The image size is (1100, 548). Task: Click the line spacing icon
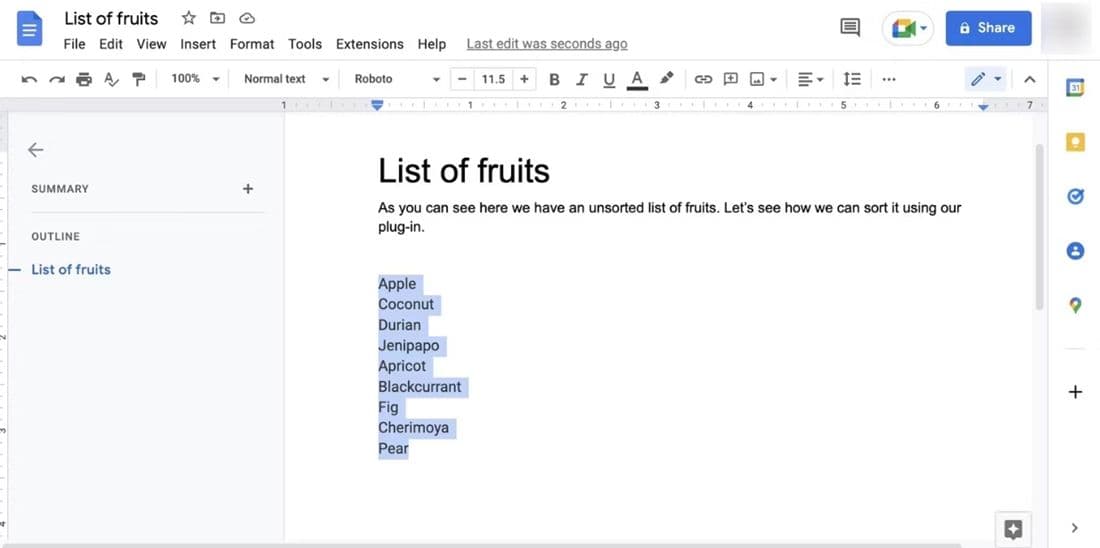pyautogui.click(x=852, y=79)
